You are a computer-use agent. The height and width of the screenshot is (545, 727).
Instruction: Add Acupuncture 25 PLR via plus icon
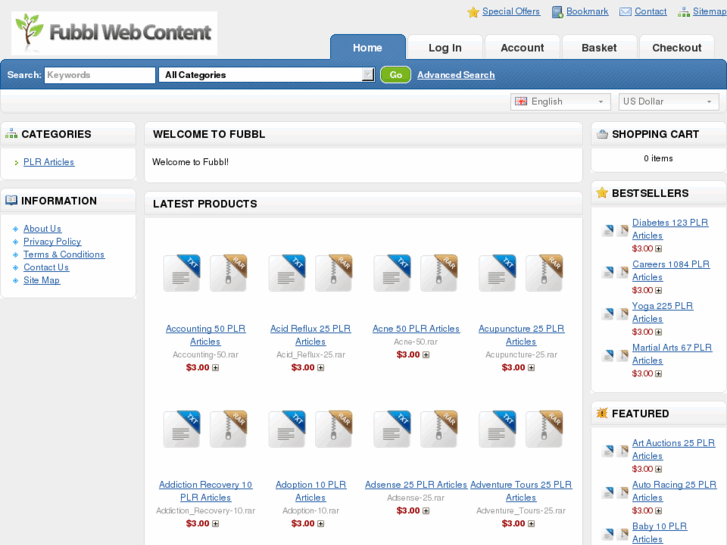coord(531,368)
